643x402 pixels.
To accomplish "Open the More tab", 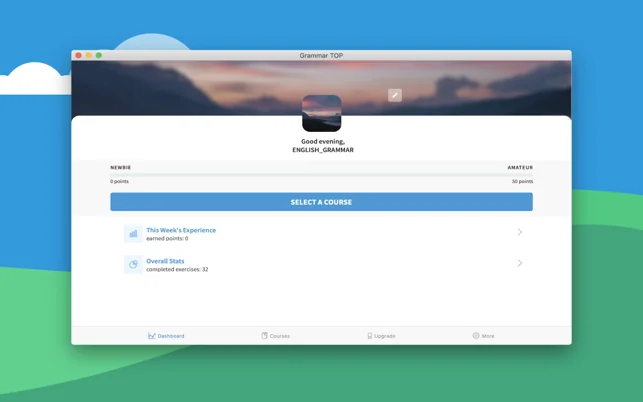I will [x=483, y=336].
